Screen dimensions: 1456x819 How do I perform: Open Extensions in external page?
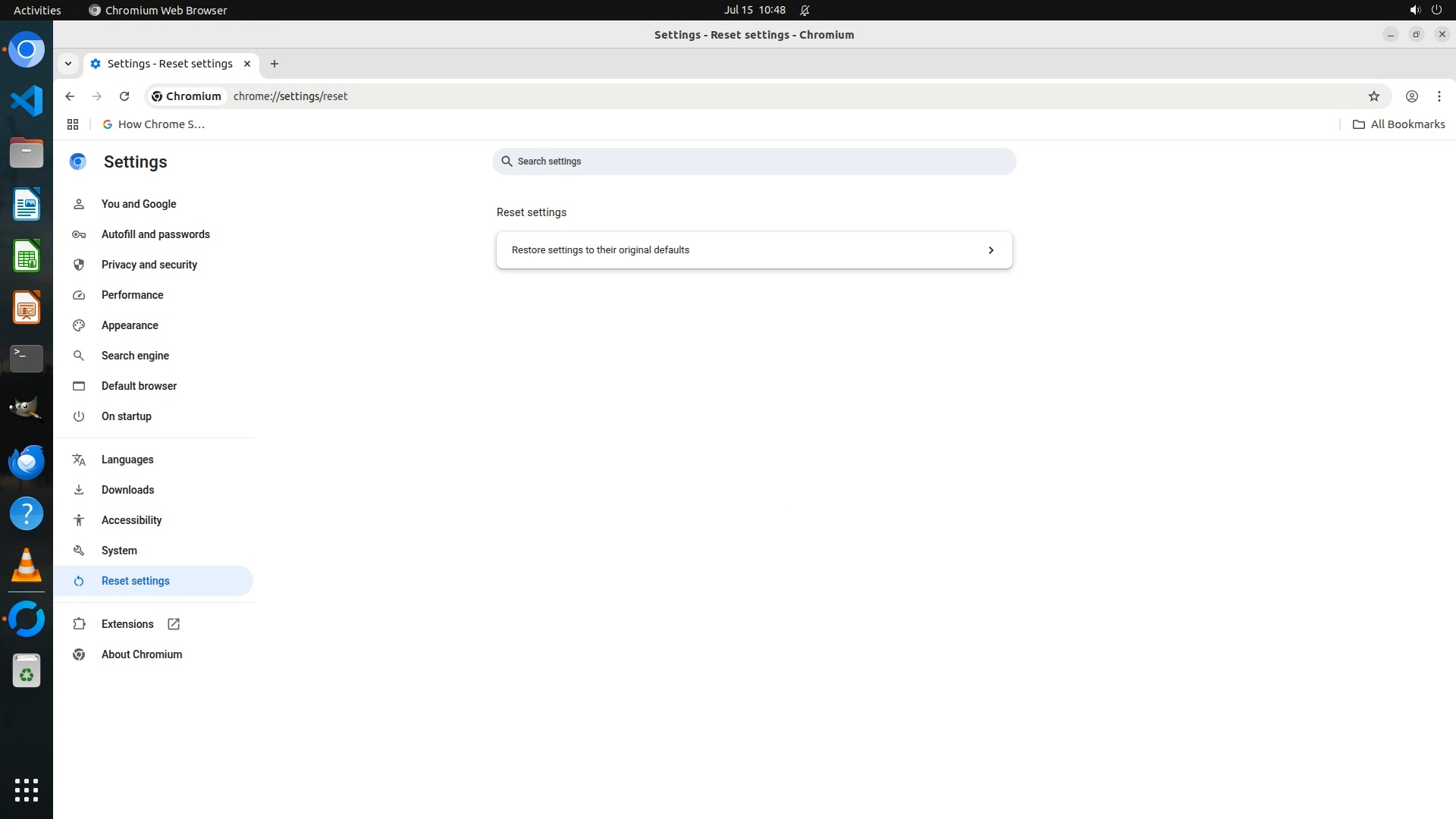coord(127,624)
